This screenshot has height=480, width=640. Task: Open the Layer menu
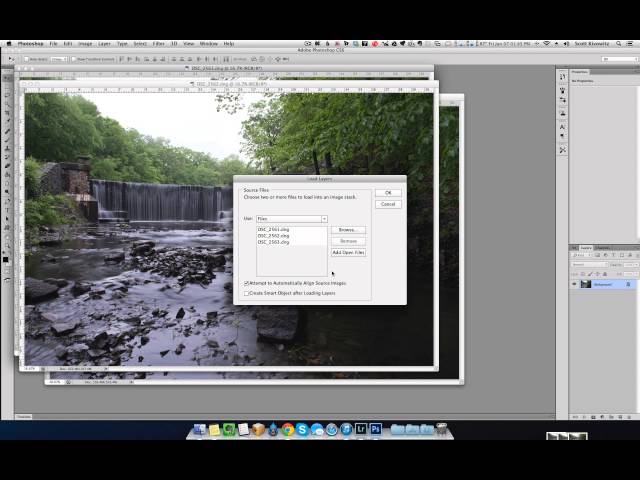coord(104,44)
